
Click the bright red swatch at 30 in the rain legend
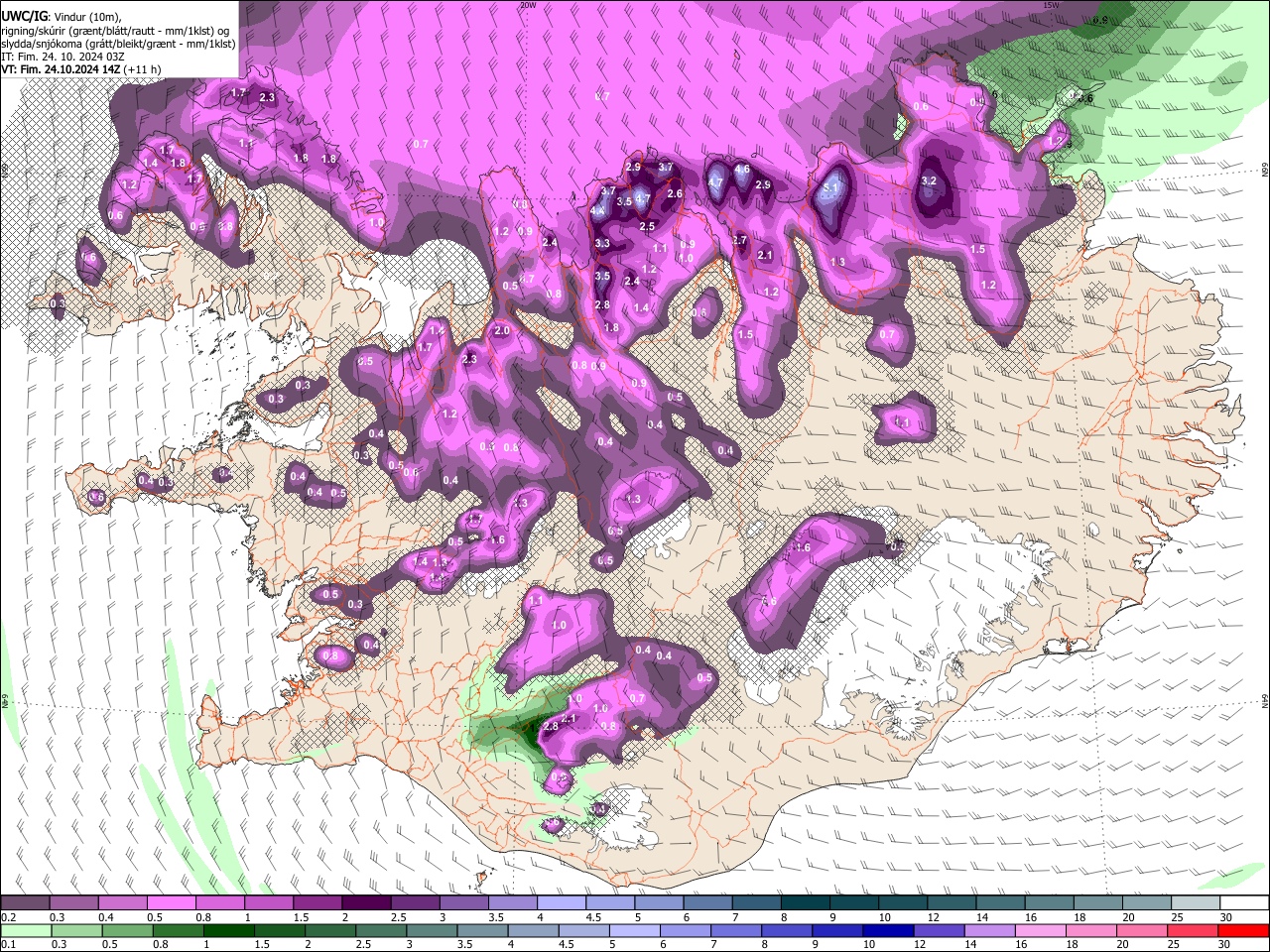point(1242,931)
